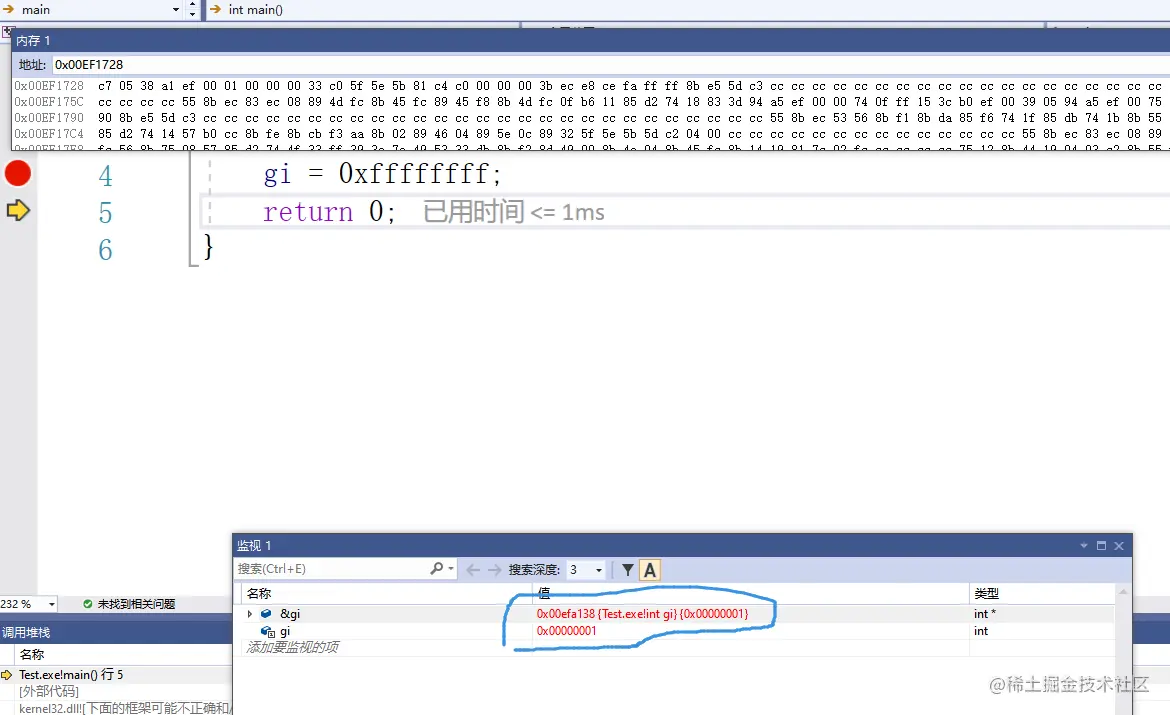Screen dimensions: 1170x715
Task: Click the int type cell for gi
Action: pyautogui.click(x=980, y=631)
